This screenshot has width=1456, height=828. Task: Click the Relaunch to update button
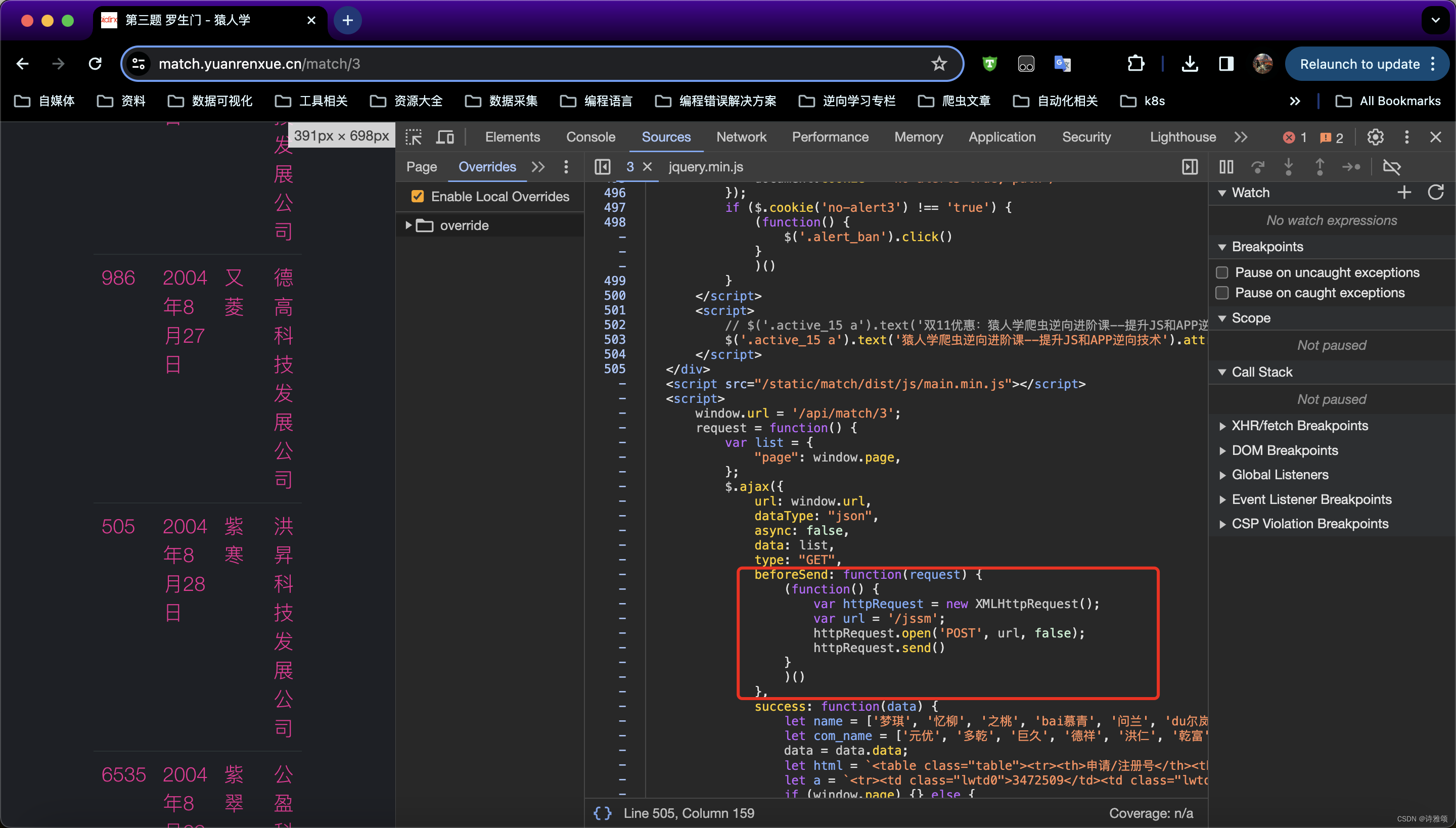1362,64
